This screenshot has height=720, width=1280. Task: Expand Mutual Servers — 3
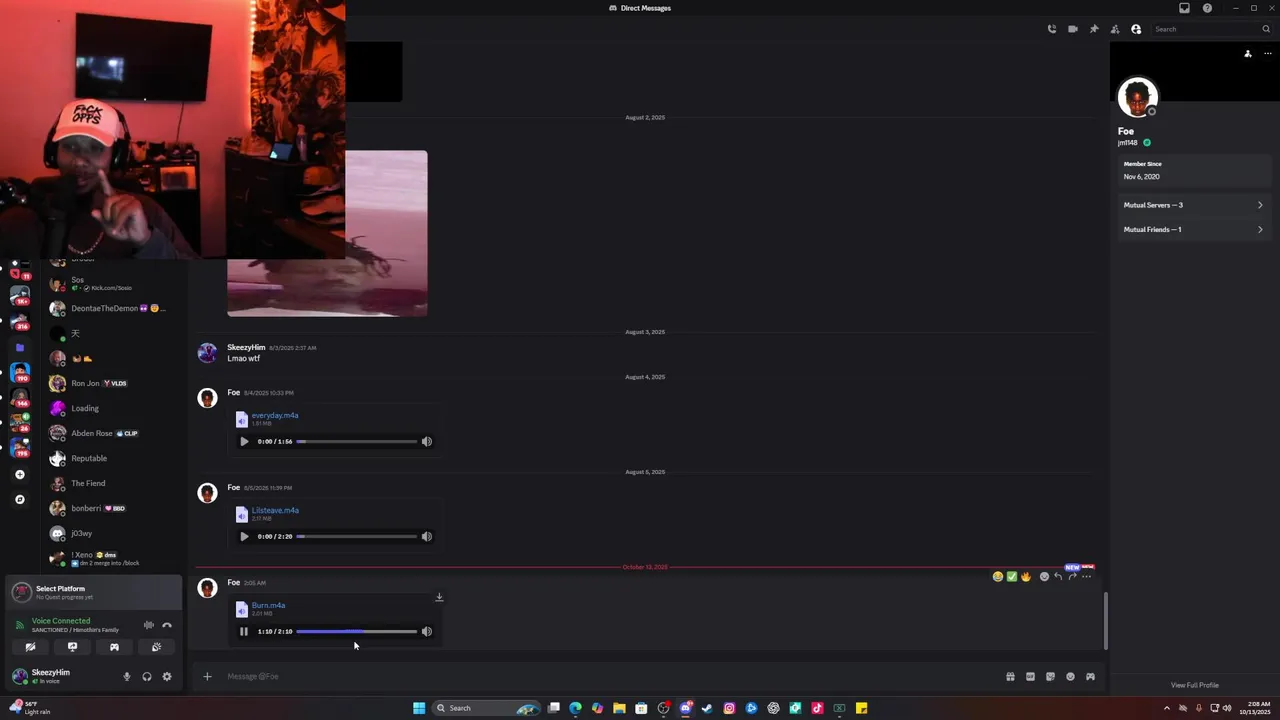[x=1192, y=205]
